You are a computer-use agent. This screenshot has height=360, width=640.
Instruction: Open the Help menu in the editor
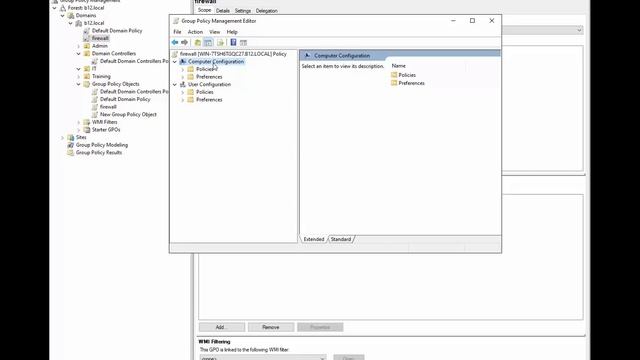pos(232,32)
